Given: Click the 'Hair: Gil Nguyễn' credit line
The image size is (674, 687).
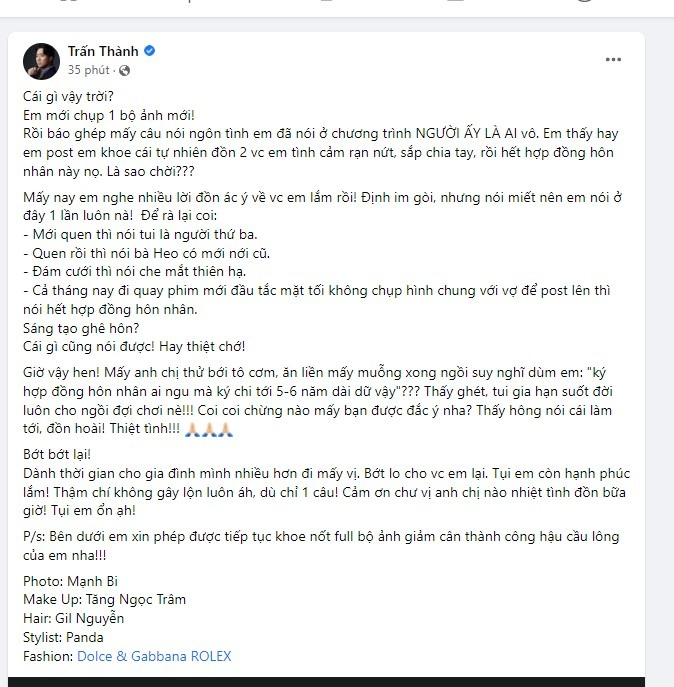Looking at the screenshot, I should pos(74,618).
